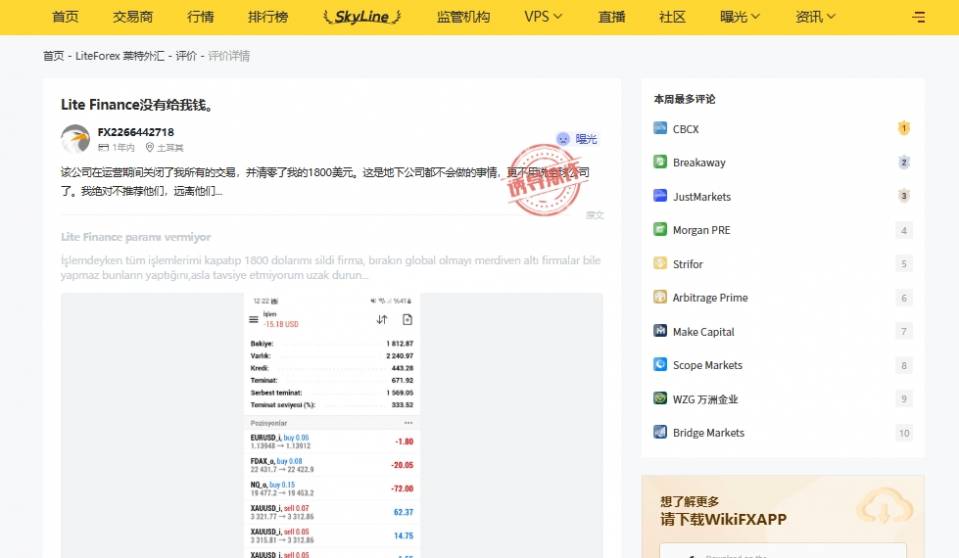Open the Bridge Markets broker link
Screen dimensions: 959x558
pyautogui.click(x=708, y=433)
